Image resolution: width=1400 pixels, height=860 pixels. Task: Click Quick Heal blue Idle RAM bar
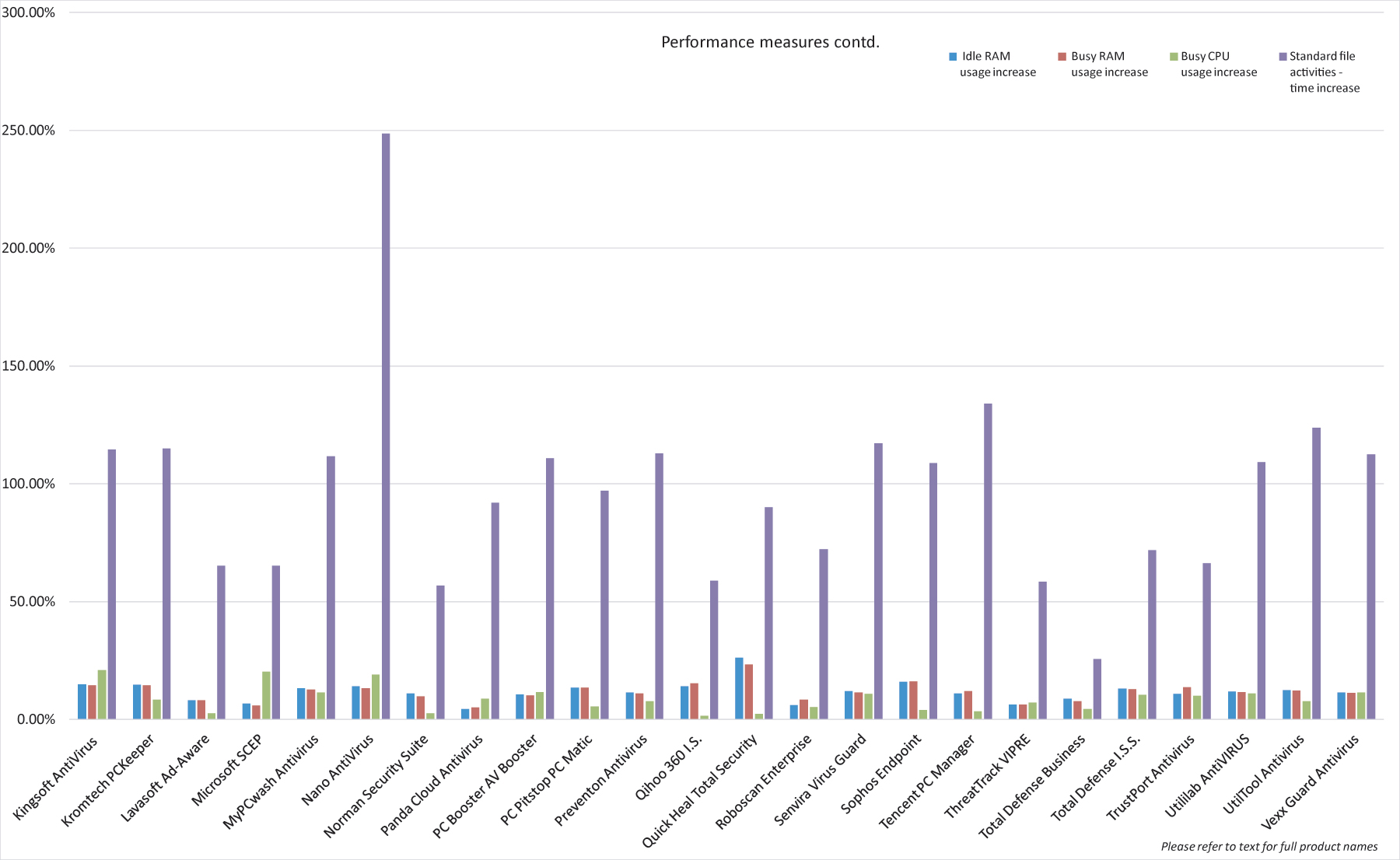(x=739, y=688)
